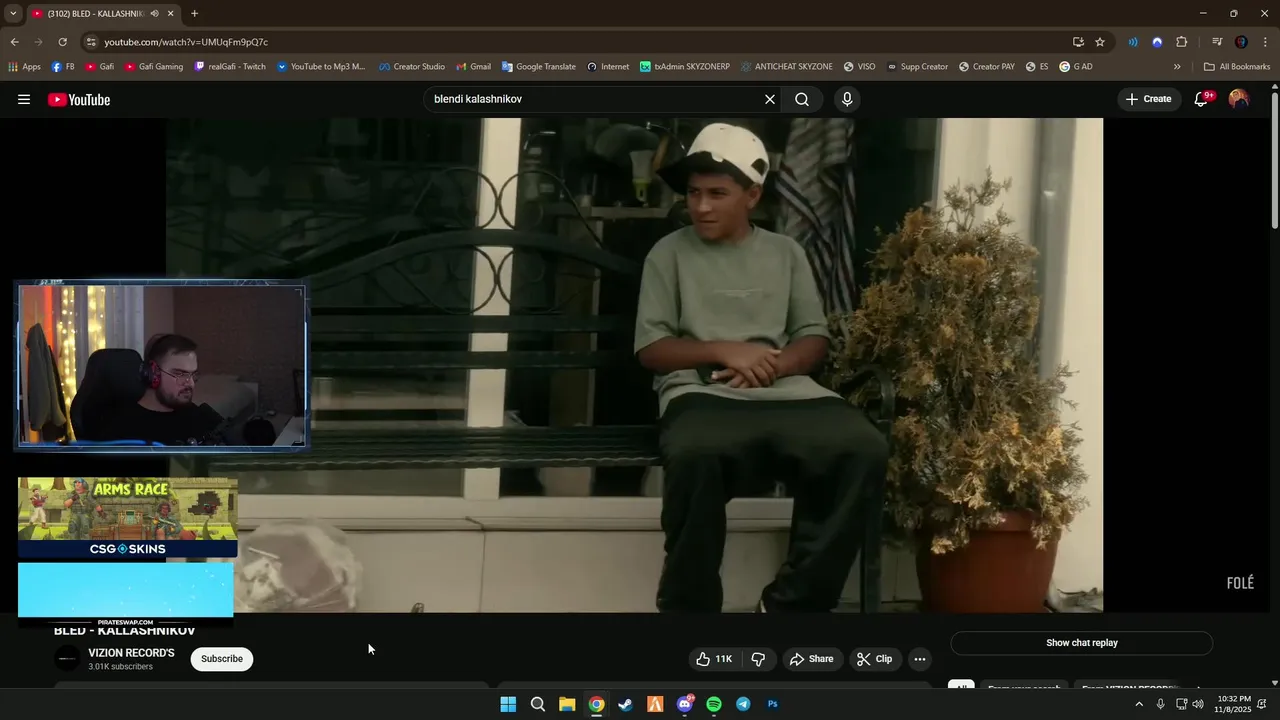The width and height of the screenshot is (1280, 720).
Task: Mute the tab via speaker icon
Action: pyautogui.click(x=154, y=13)
